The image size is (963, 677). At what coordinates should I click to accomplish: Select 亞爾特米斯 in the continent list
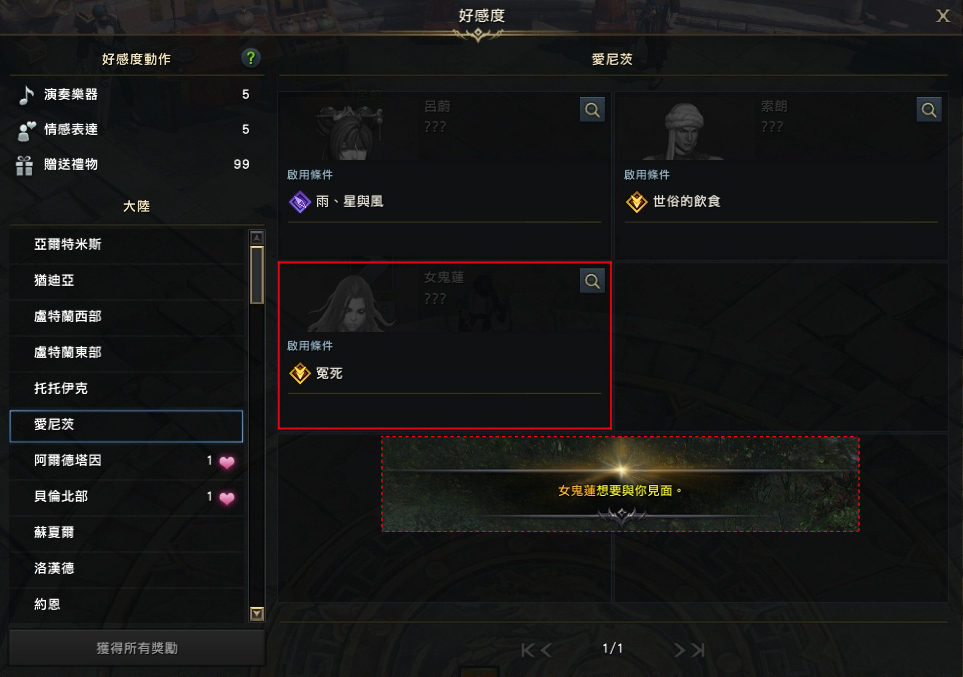(127, 245)
